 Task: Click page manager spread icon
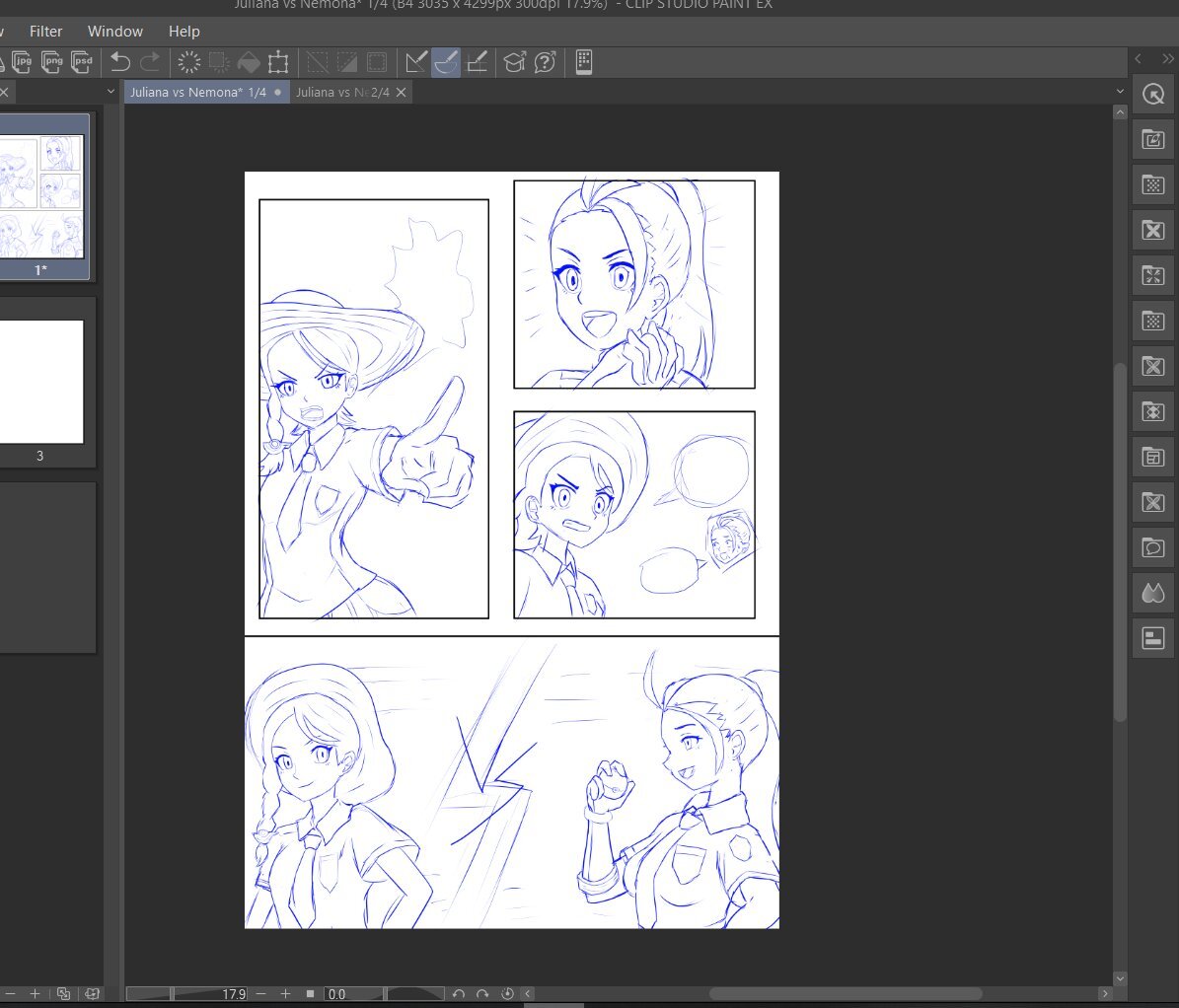click(x=92, y=994)
